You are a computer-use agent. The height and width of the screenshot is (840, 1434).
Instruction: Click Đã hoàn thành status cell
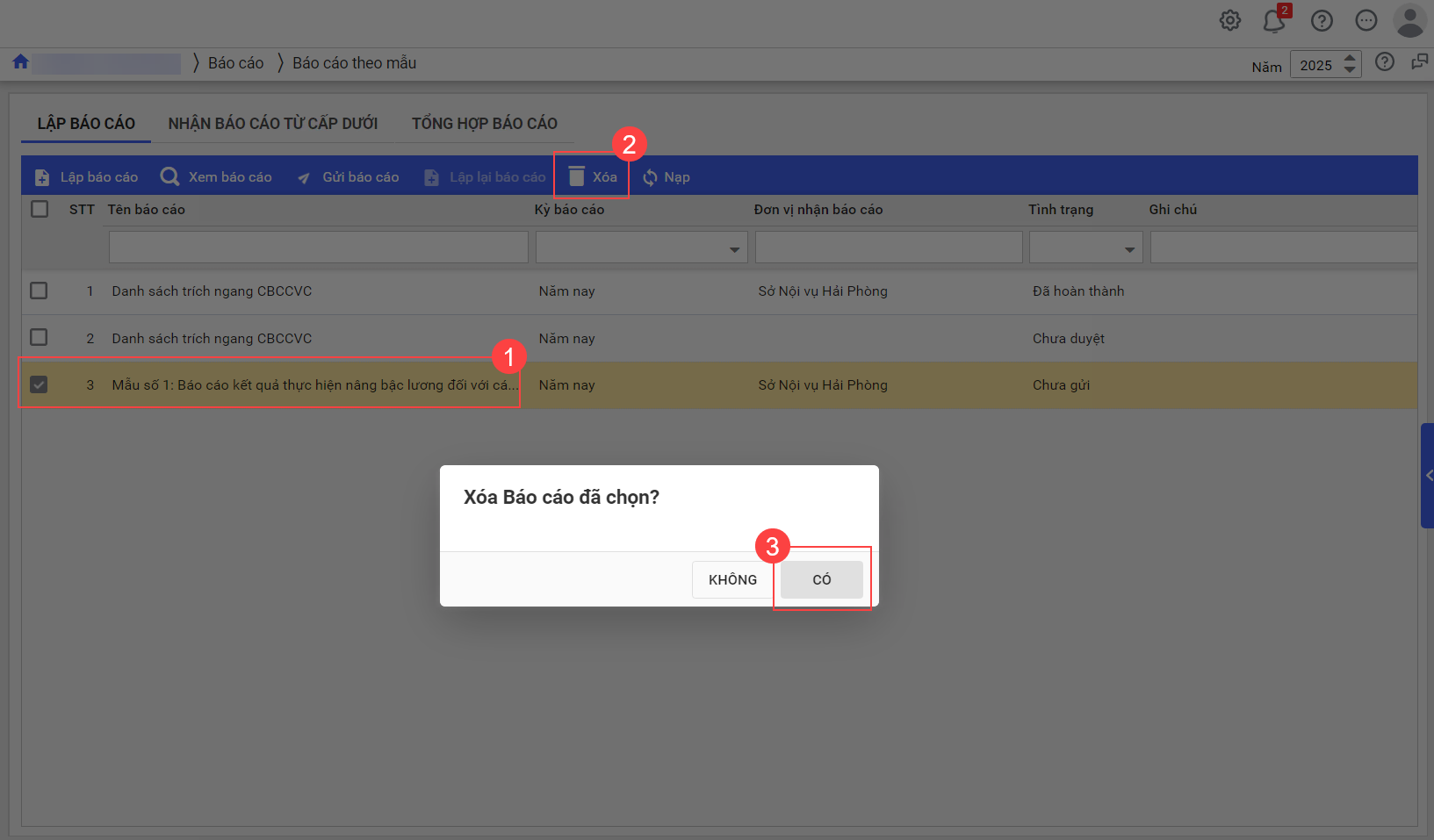(x=1078, y=291)
